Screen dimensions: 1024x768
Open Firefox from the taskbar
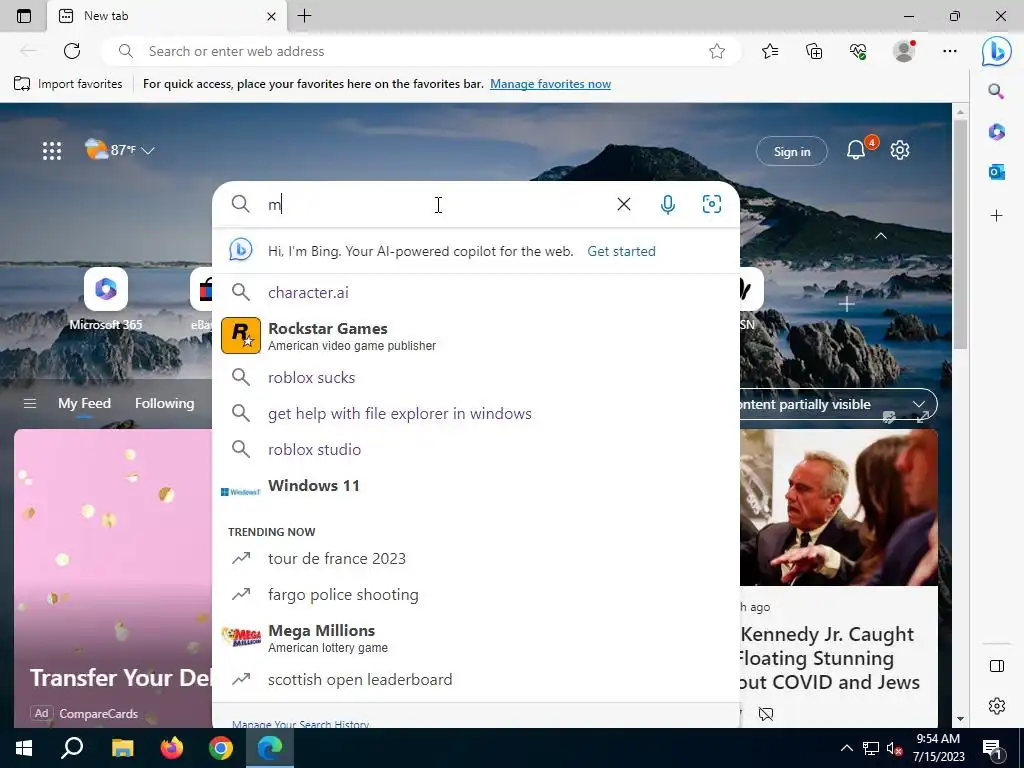tap(172, 748)
